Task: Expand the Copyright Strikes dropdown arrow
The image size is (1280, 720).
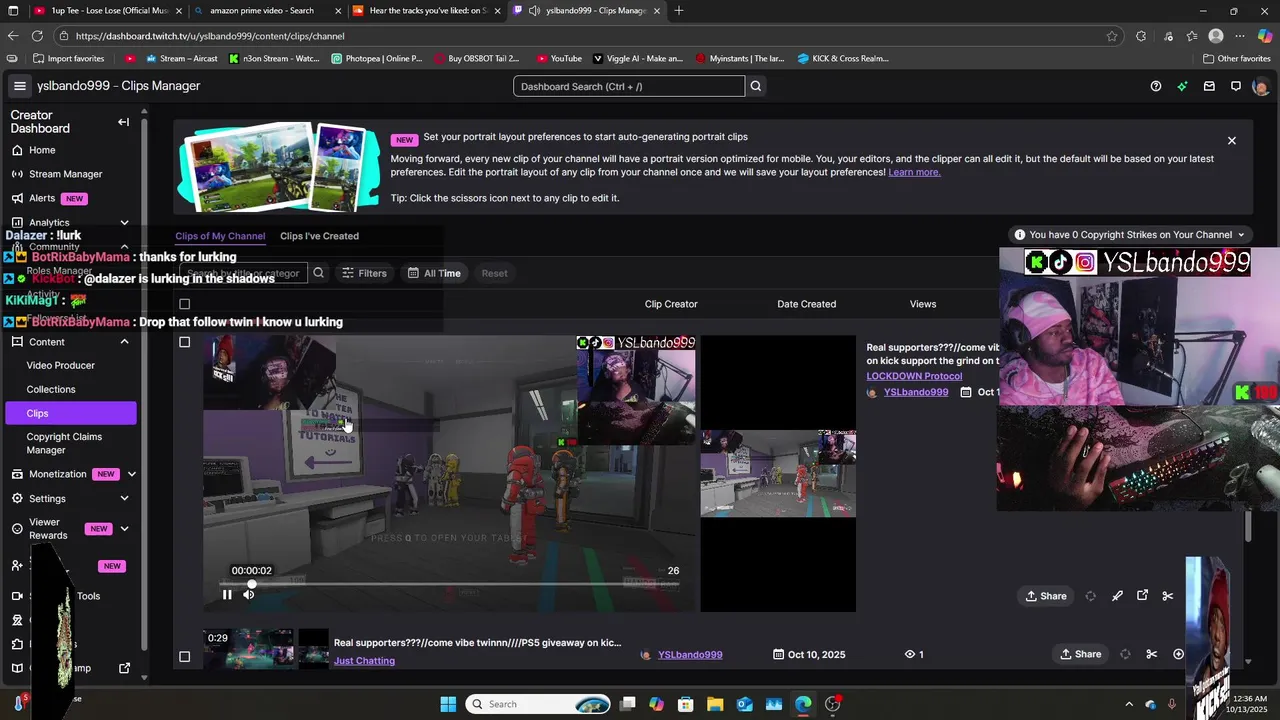Action: (x=1241, y=235)
